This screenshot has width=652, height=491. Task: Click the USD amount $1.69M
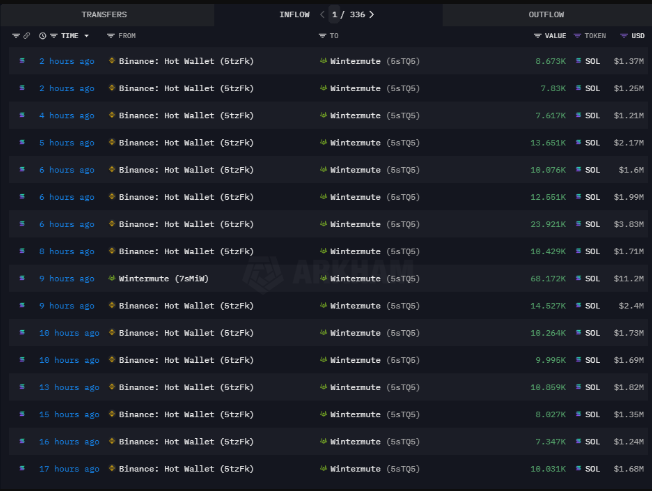[x=629, y=360]
